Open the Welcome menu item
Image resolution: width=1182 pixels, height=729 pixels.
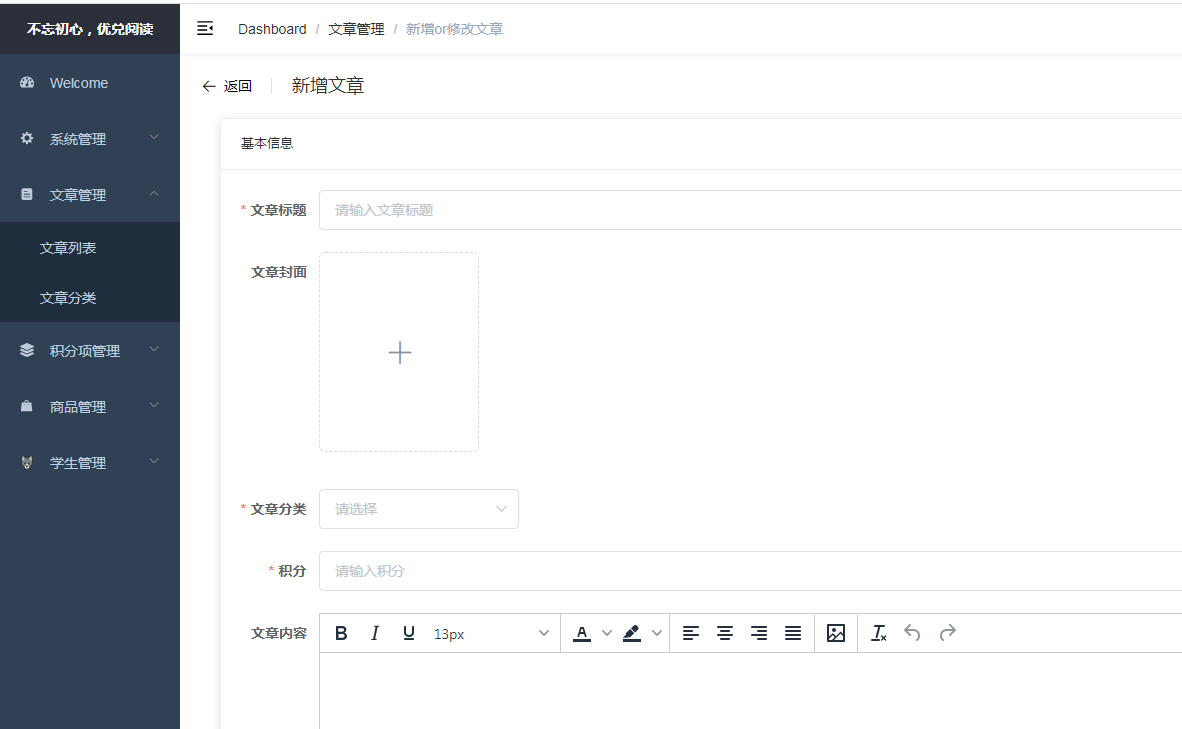click(x=90, y=83)
